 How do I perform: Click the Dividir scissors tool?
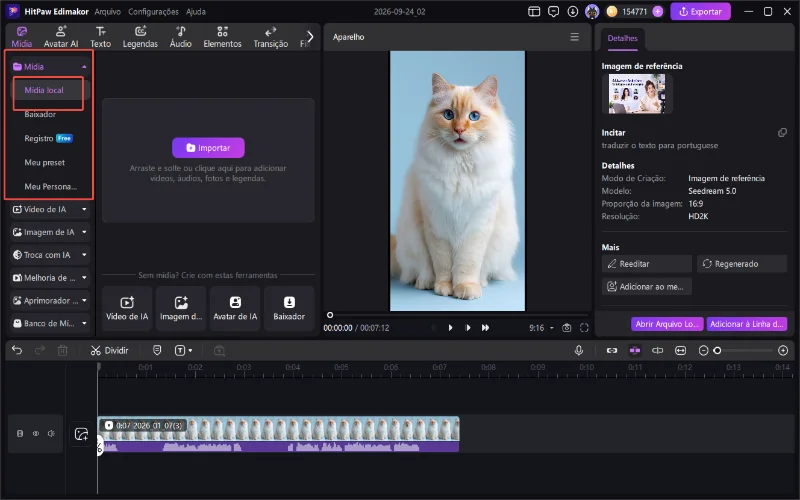[x=109, y=351]
